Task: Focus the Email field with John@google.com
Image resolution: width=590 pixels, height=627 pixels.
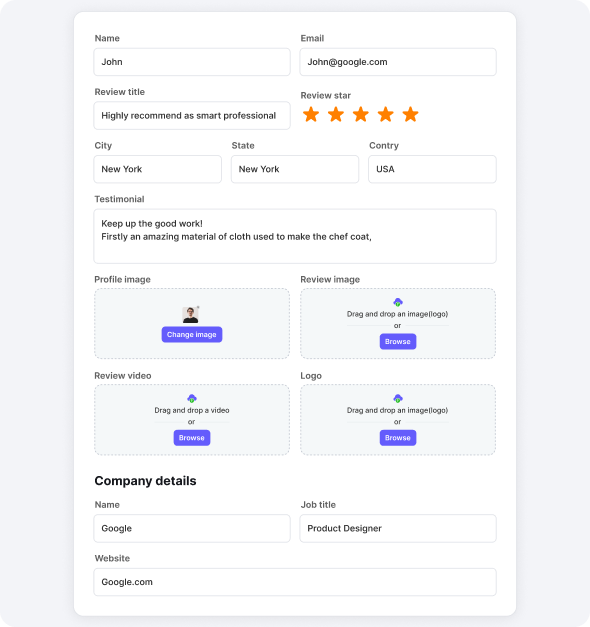Action: click(x=398, y=62)
